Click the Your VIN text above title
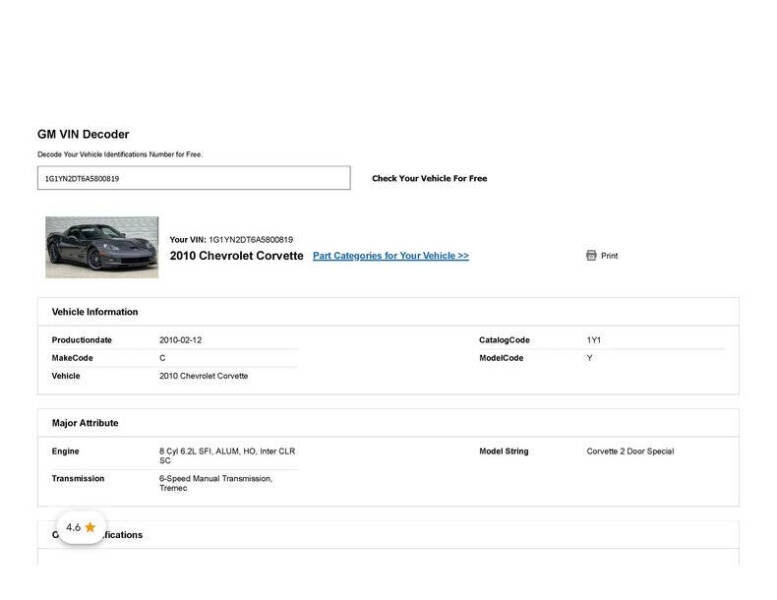Viewport: 777px width, 600px height. [231, 240]
